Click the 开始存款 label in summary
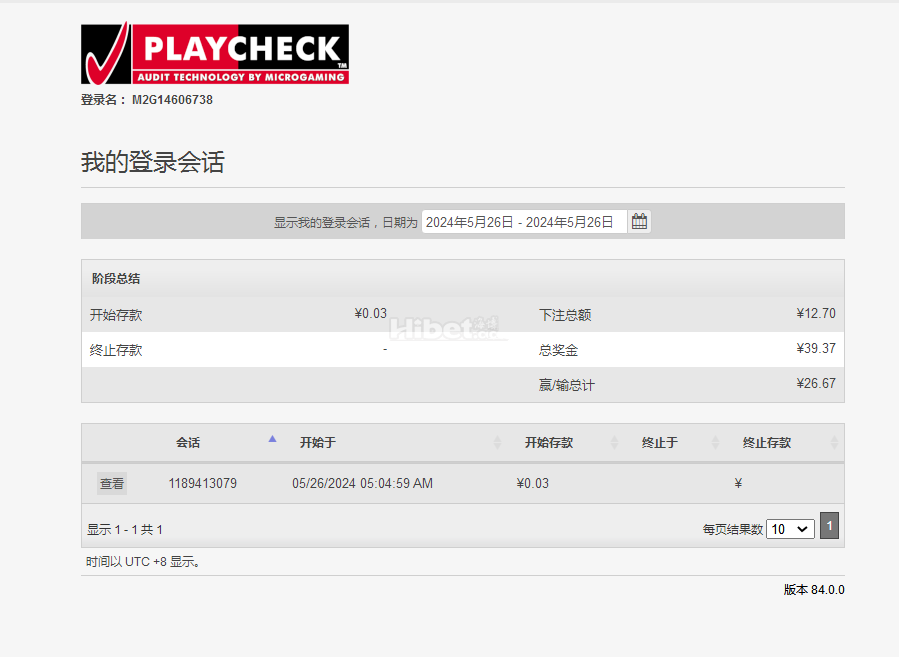The width and height of the screenshot is (899, 657). 116,315
